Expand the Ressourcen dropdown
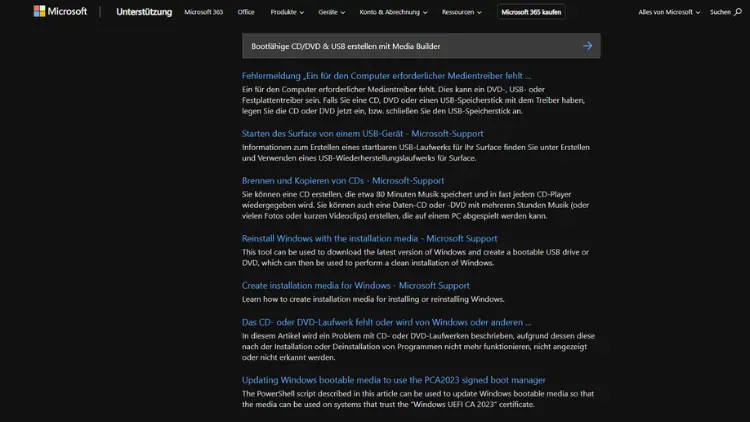750x422 pixels. pyautogui.click(x=462, y=12)
